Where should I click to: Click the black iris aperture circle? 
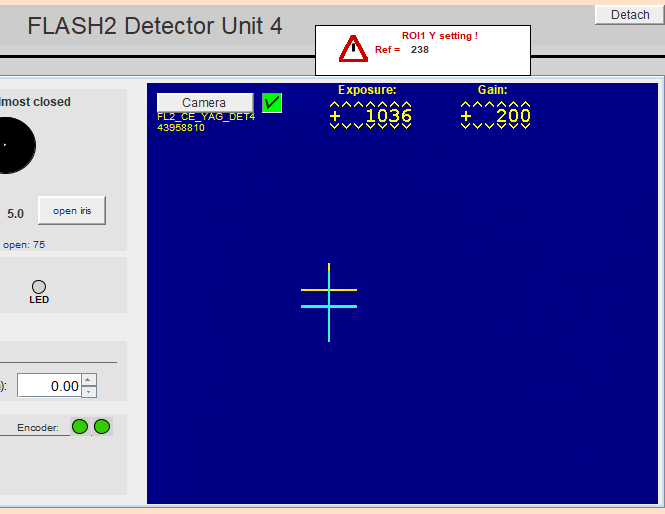pyautogui.click(x=15, y=145)
